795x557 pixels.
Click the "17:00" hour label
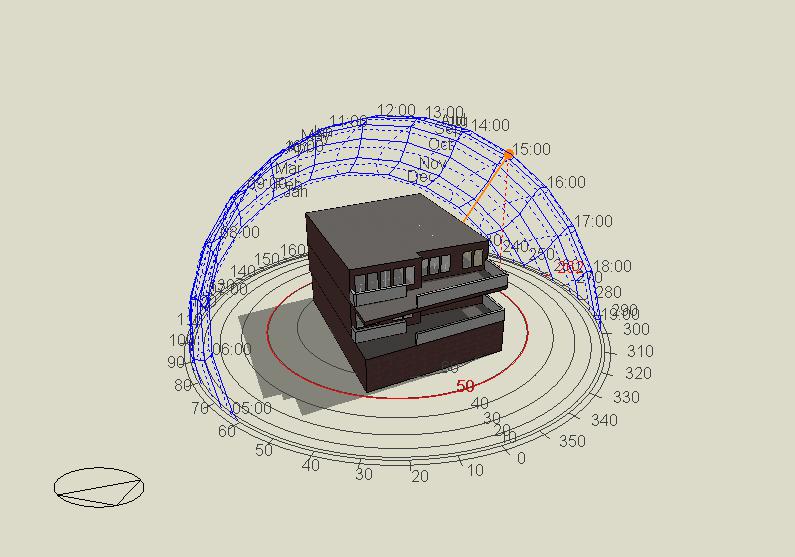point(593,221)
